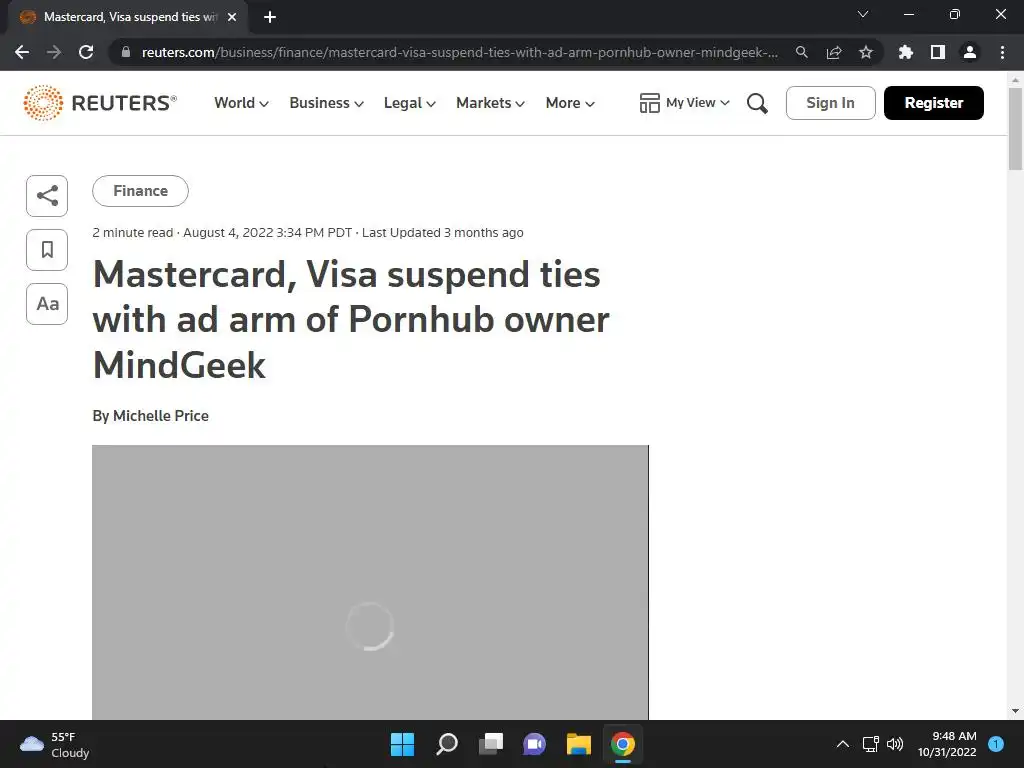Open the share article icon
This screenshot has height=768, width=1024.
pos(47,196)
